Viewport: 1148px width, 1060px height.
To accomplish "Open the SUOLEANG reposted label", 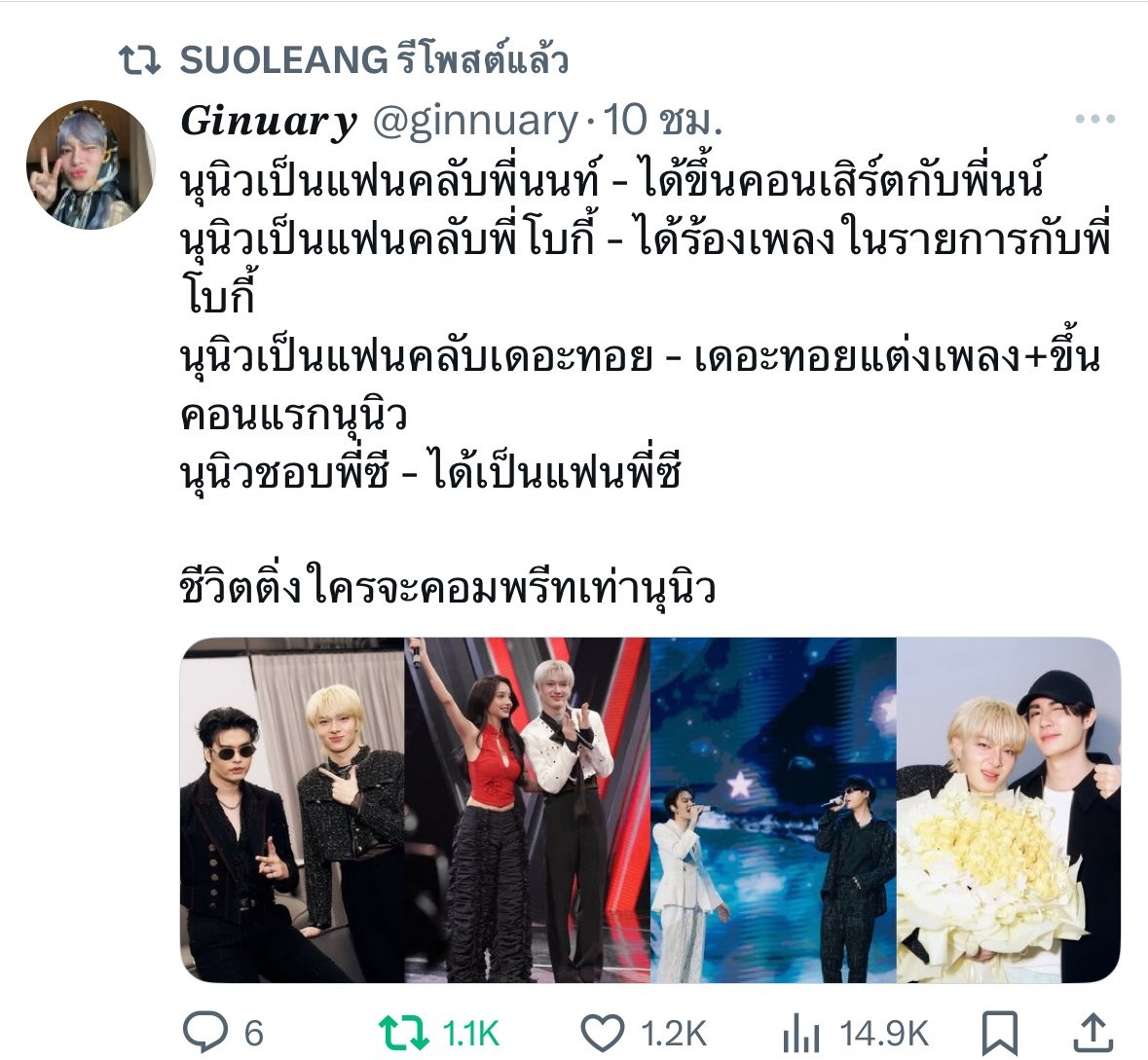I will click(374, 59).
